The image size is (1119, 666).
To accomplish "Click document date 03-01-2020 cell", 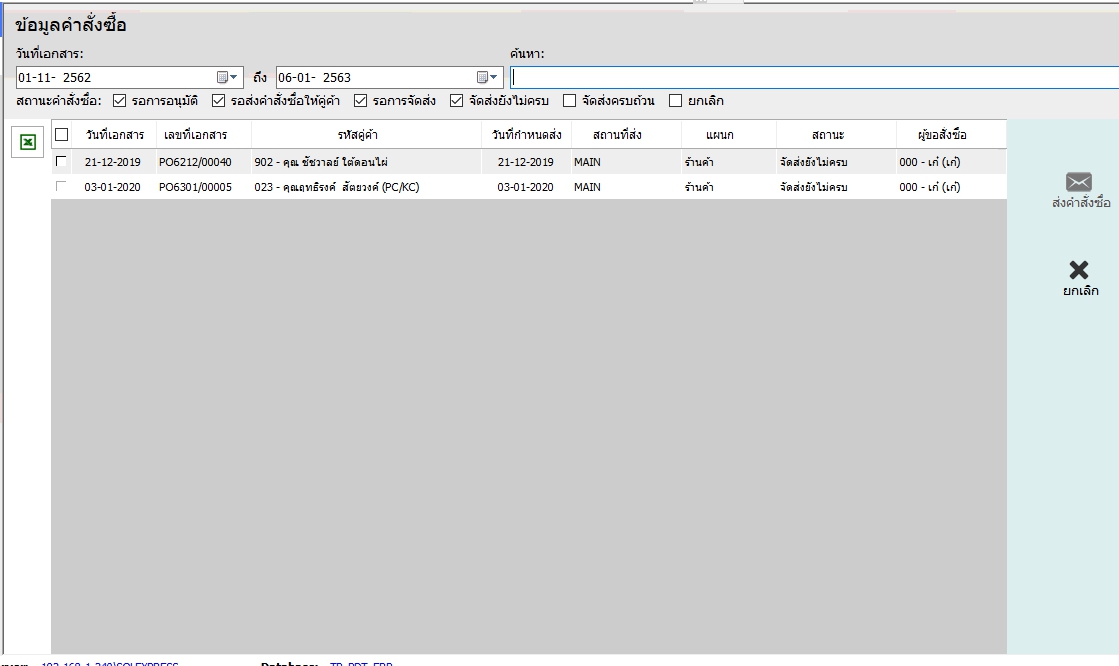I will click(112, 187).
